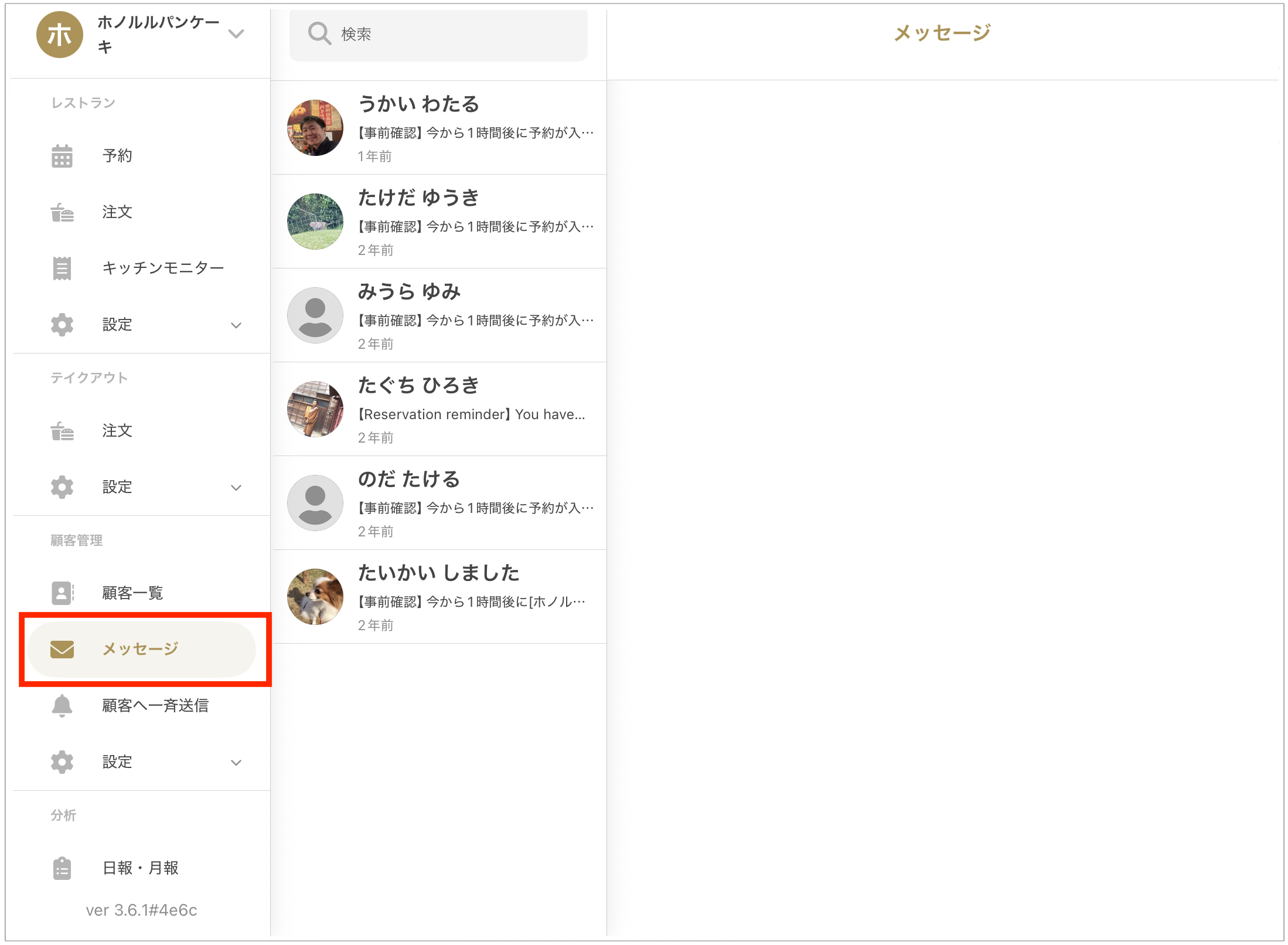This screenshot has height=945, width=1288.
Task: Expand the ホノルルパンケーキ restaurant selector chevron
Action: coord(236,34)
